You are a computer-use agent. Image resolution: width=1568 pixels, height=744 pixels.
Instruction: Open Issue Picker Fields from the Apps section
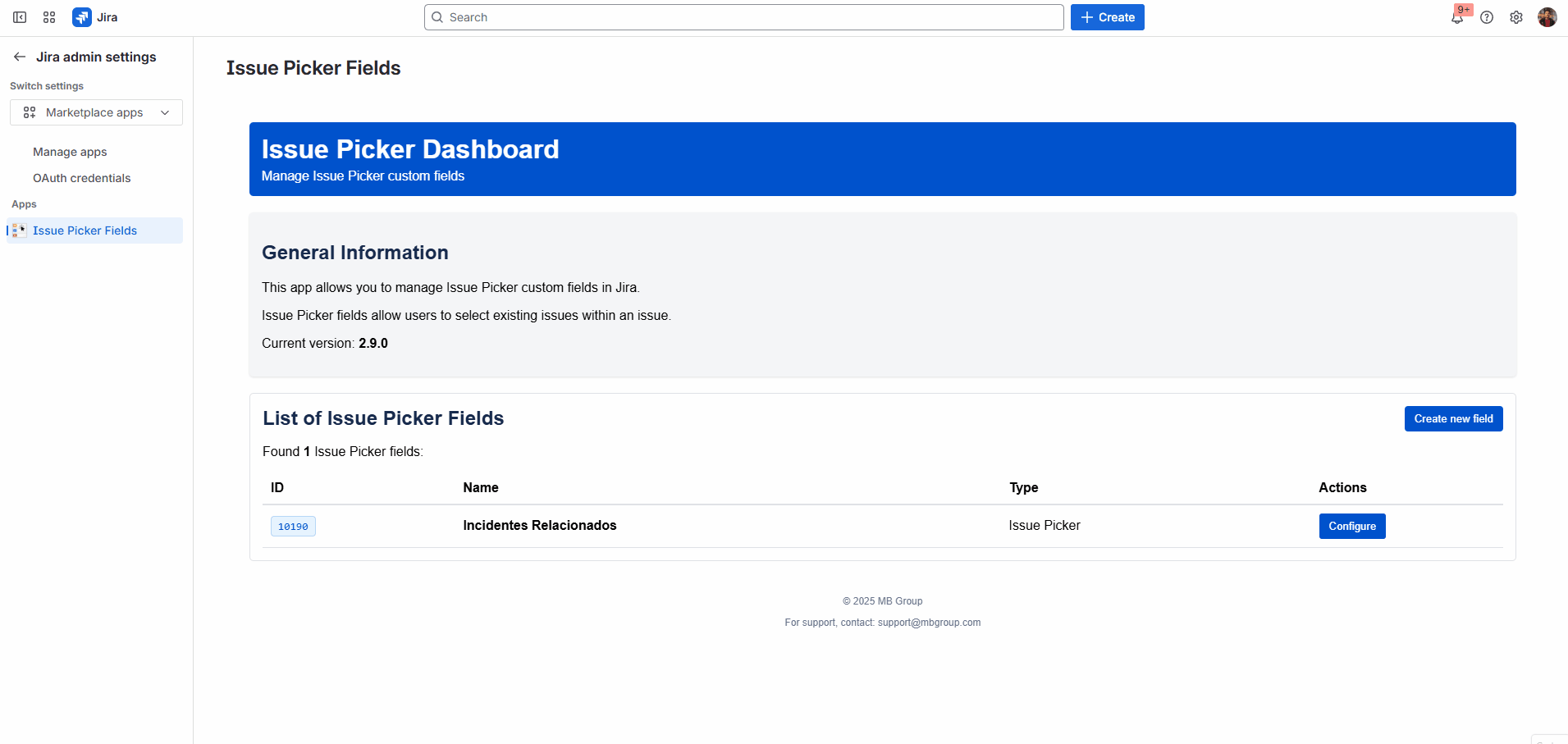point(85,231)
